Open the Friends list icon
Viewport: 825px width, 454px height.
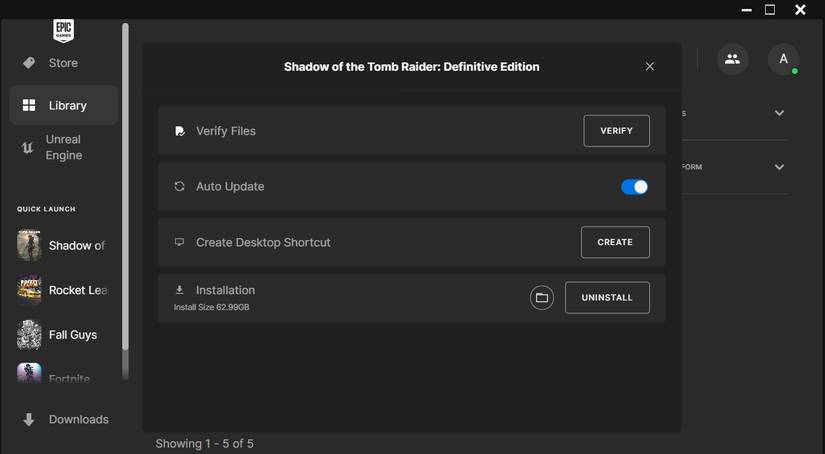click(732, 60)
